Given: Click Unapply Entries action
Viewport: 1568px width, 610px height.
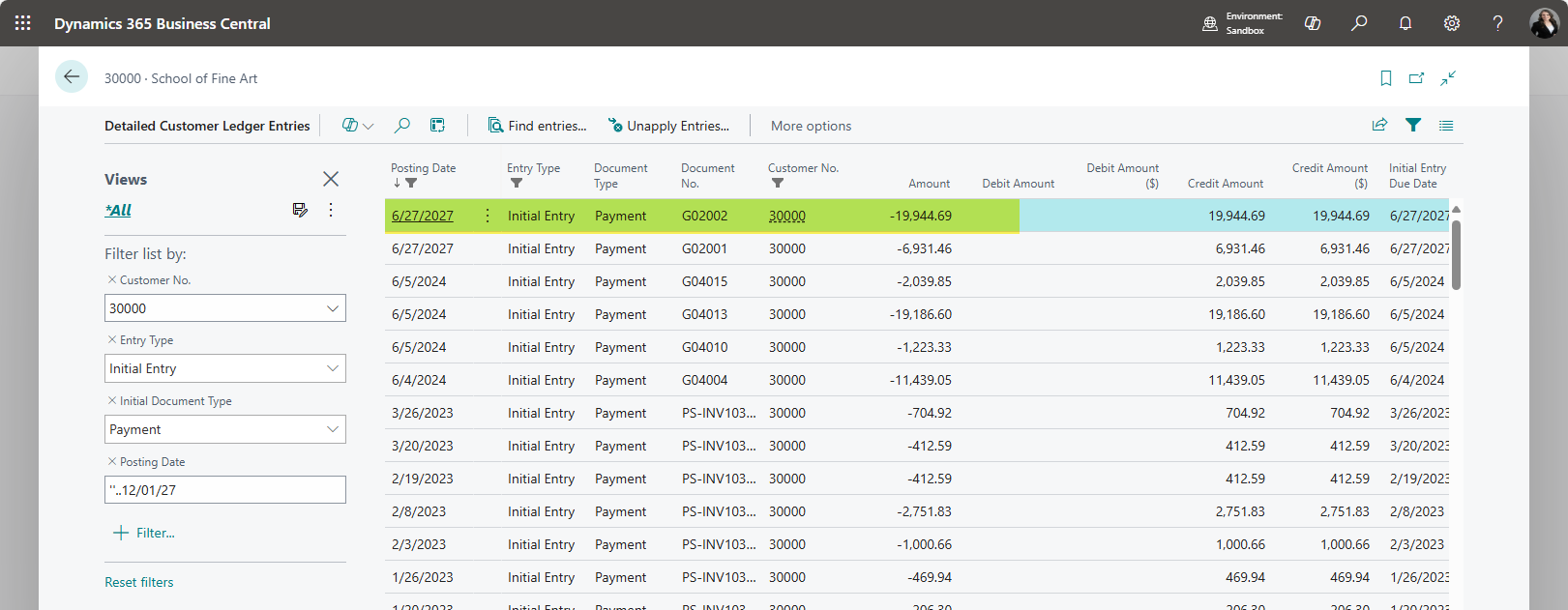Looking at the screenshot, I should [668, 126].
